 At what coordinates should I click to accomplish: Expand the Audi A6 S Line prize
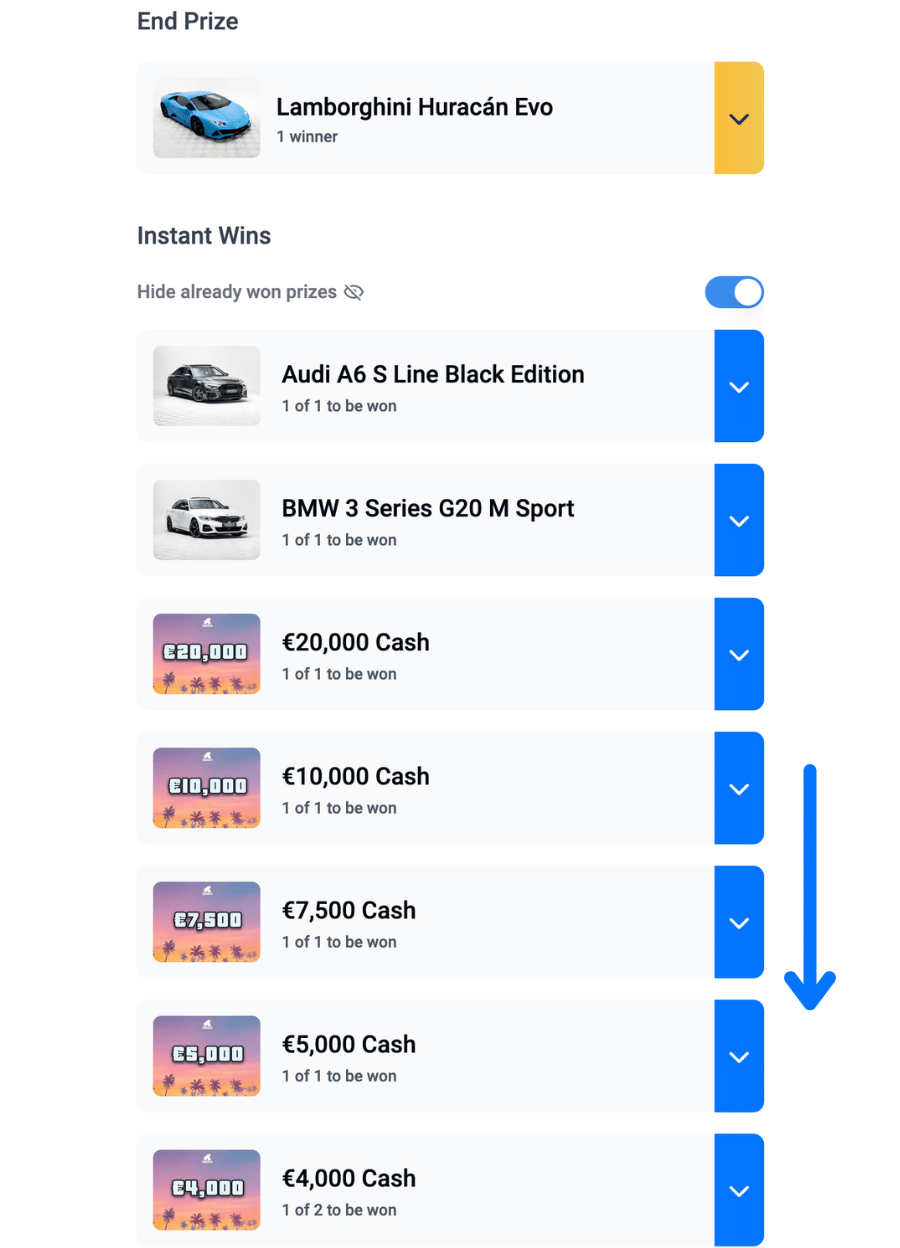(739, 387)
